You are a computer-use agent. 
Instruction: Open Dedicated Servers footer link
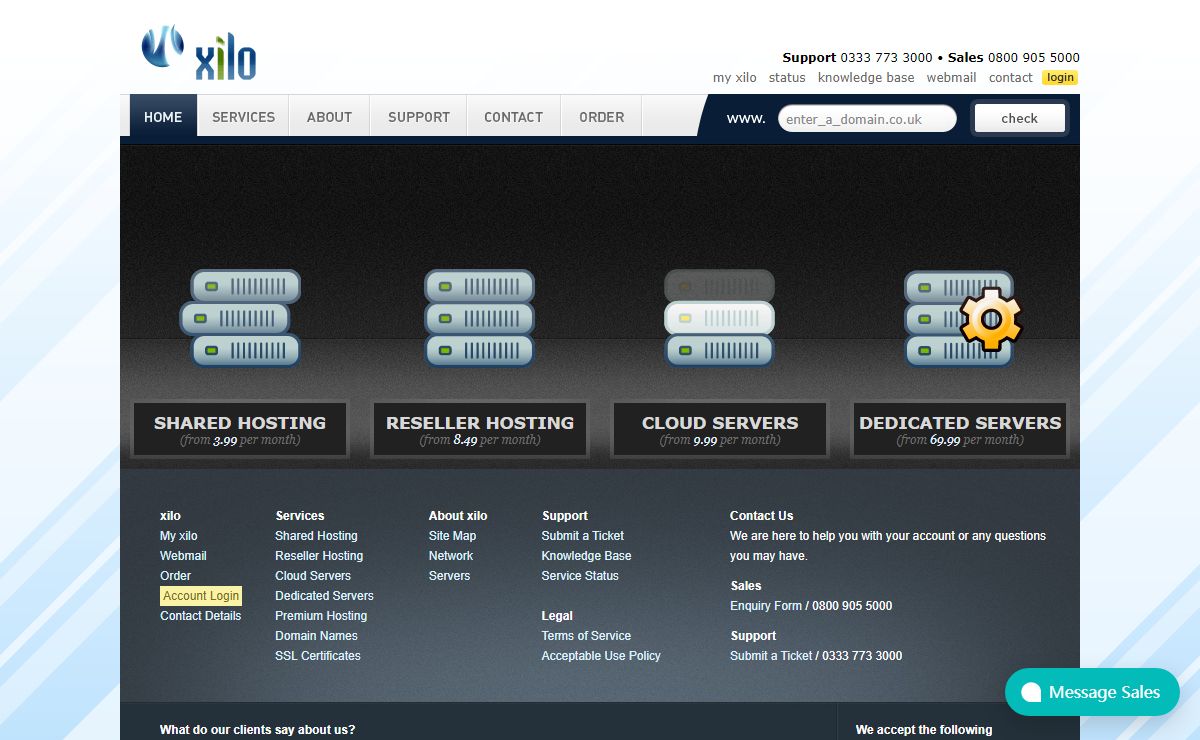(x=324, y=596)
